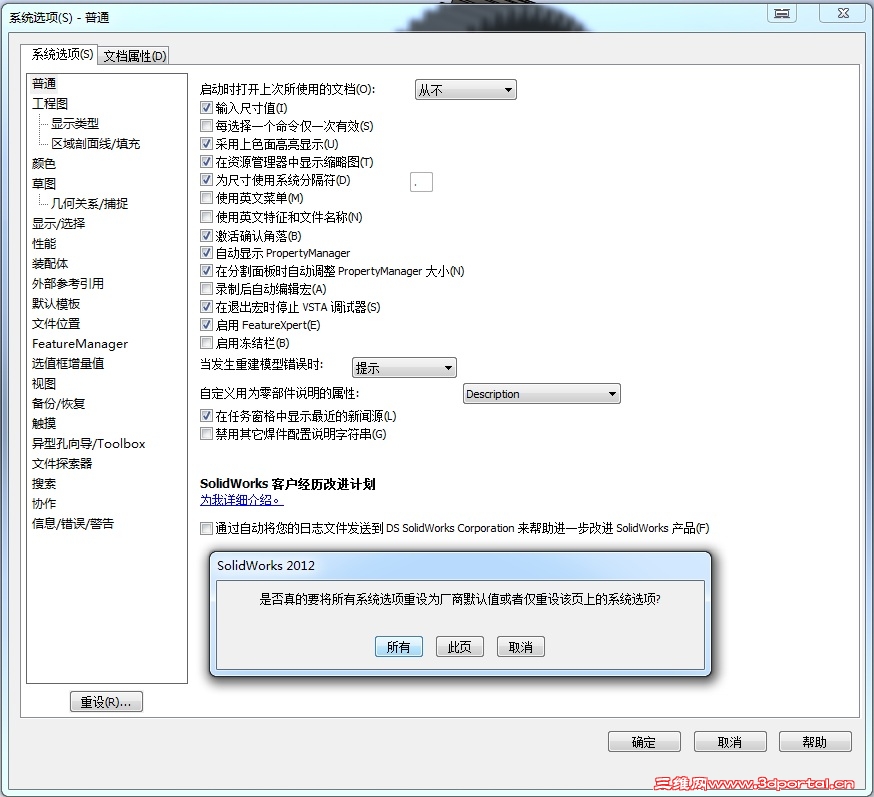Open the 搜索 settings category
Image resolution: width=874 pixels, height=797 pixels.
coord(43,484)
